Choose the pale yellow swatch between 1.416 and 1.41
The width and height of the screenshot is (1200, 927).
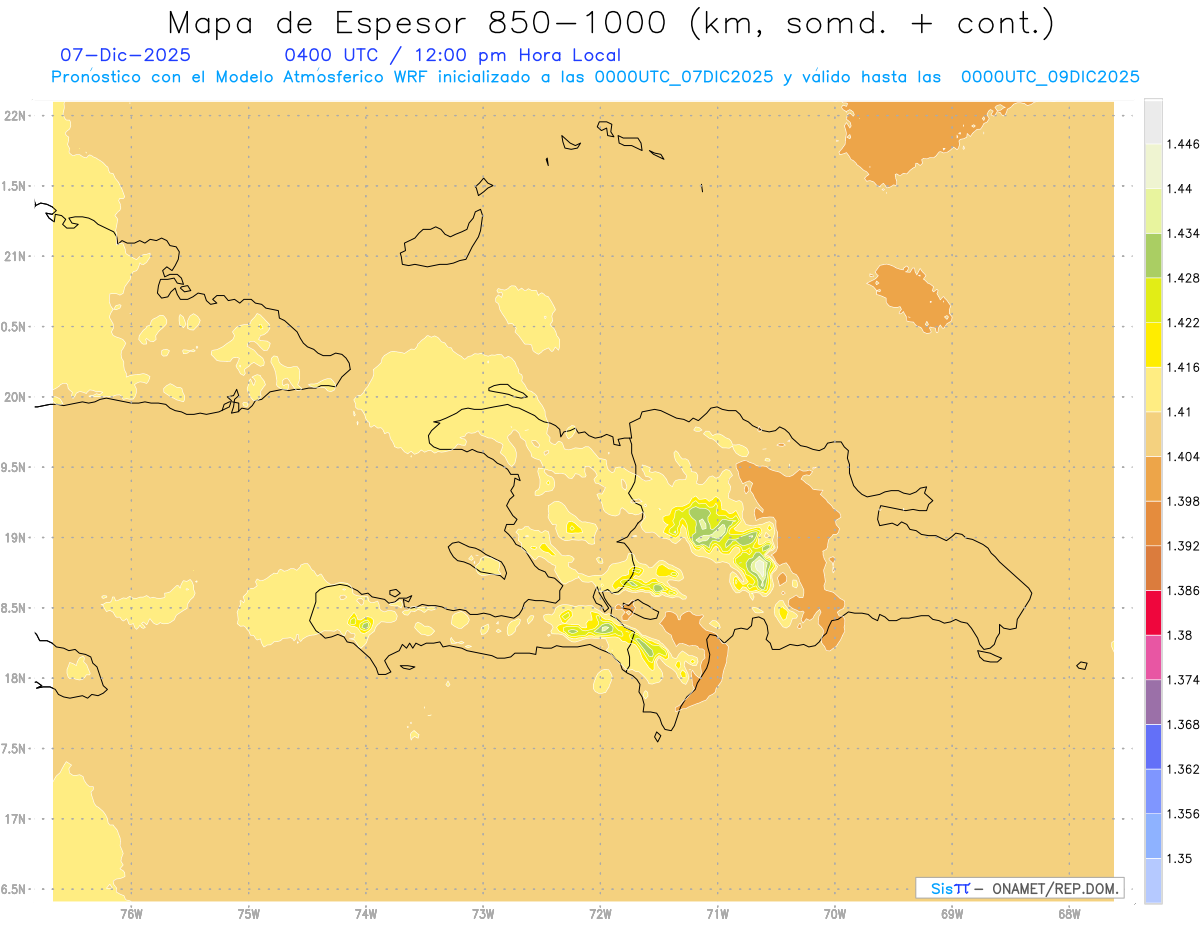pyautogui.click(x=1153, y=389)
